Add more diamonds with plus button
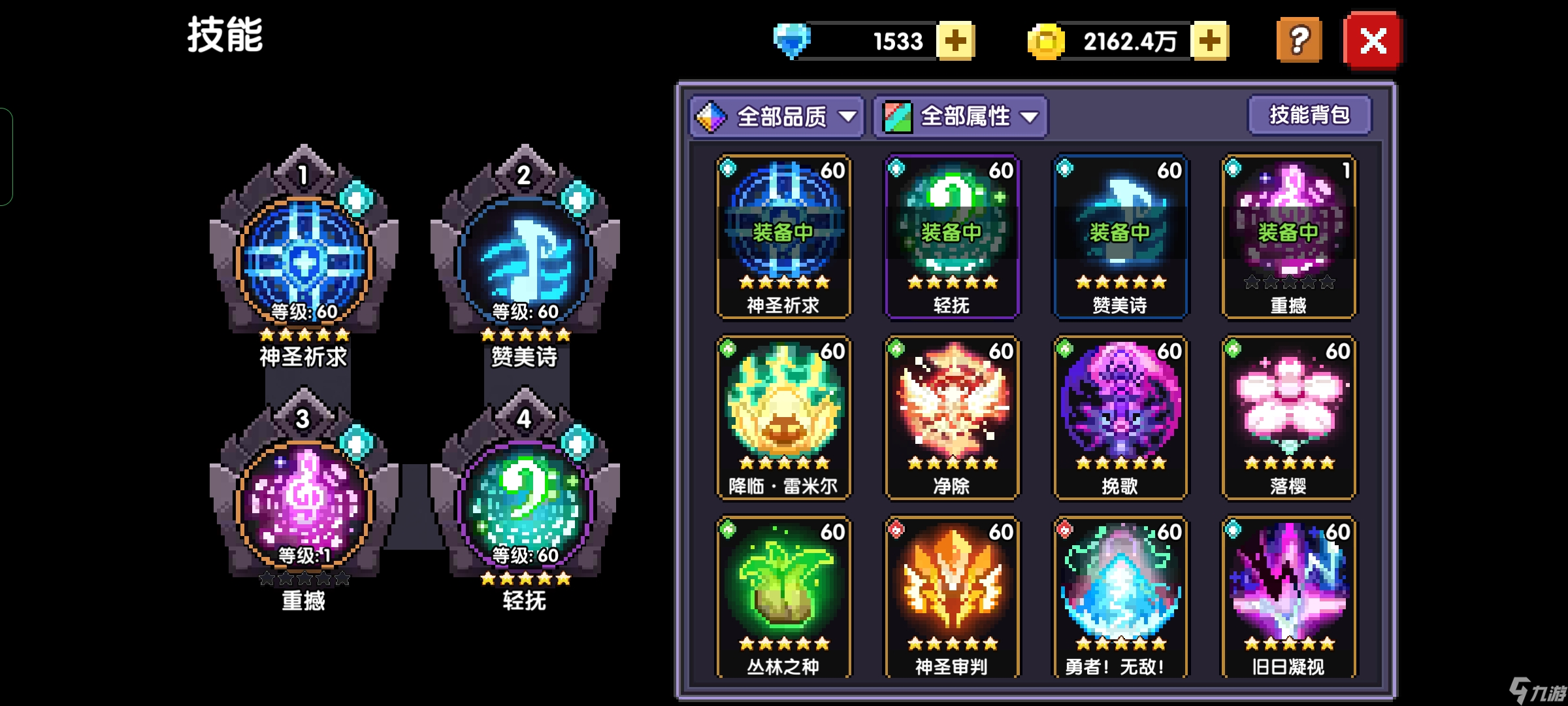This screenshot has width=1568, height=706. (955, 41)
